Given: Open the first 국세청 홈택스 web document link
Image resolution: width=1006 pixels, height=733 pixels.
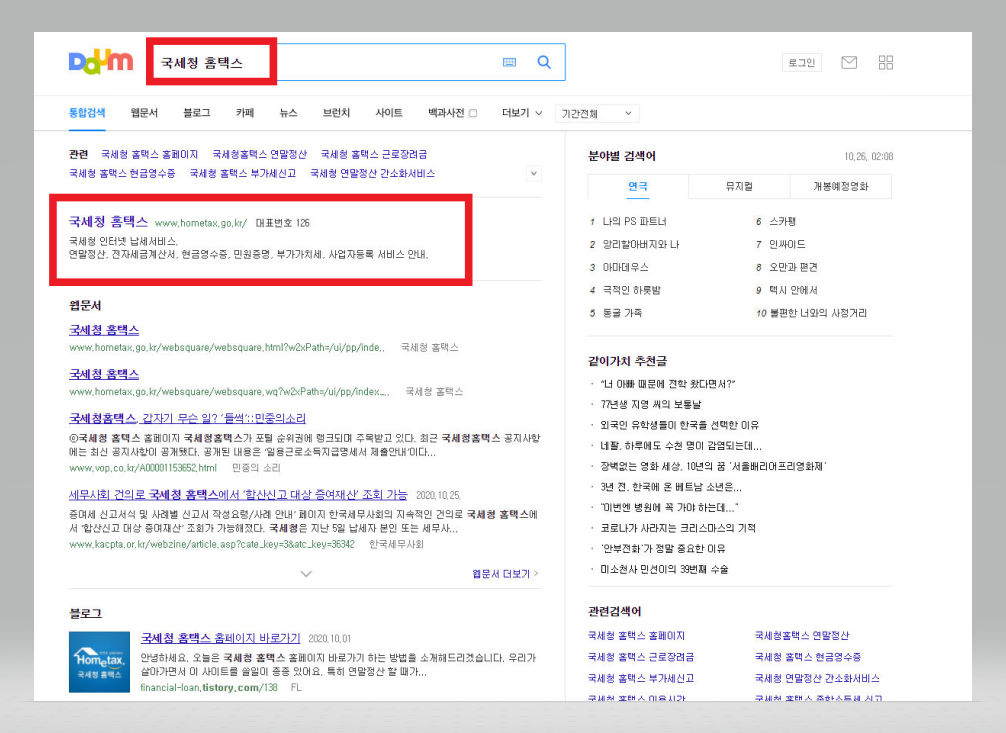Looking at the screenshot, I should pos(104,330).
